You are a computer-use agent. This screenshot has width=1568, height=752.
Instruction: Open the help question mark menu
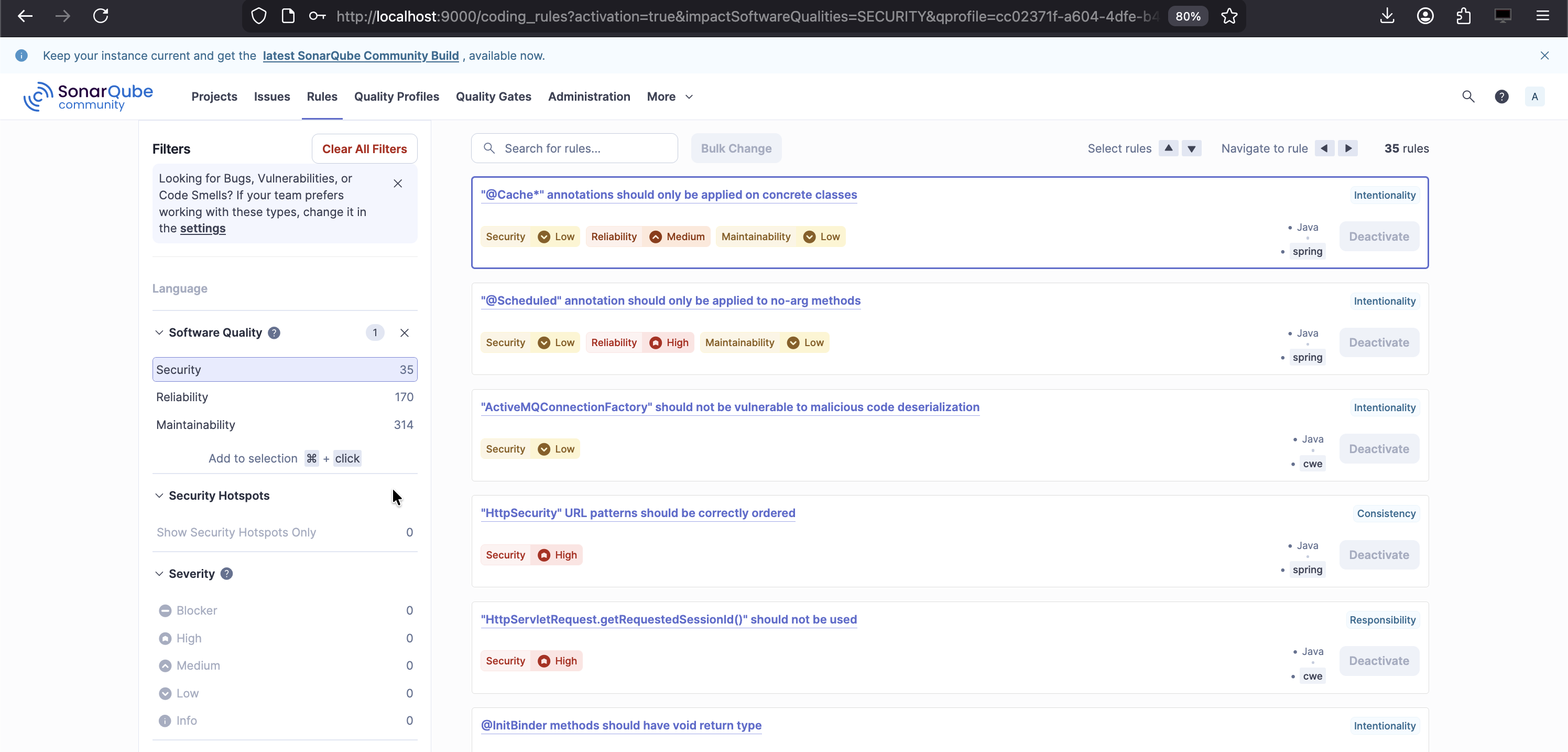[1501, 96]
